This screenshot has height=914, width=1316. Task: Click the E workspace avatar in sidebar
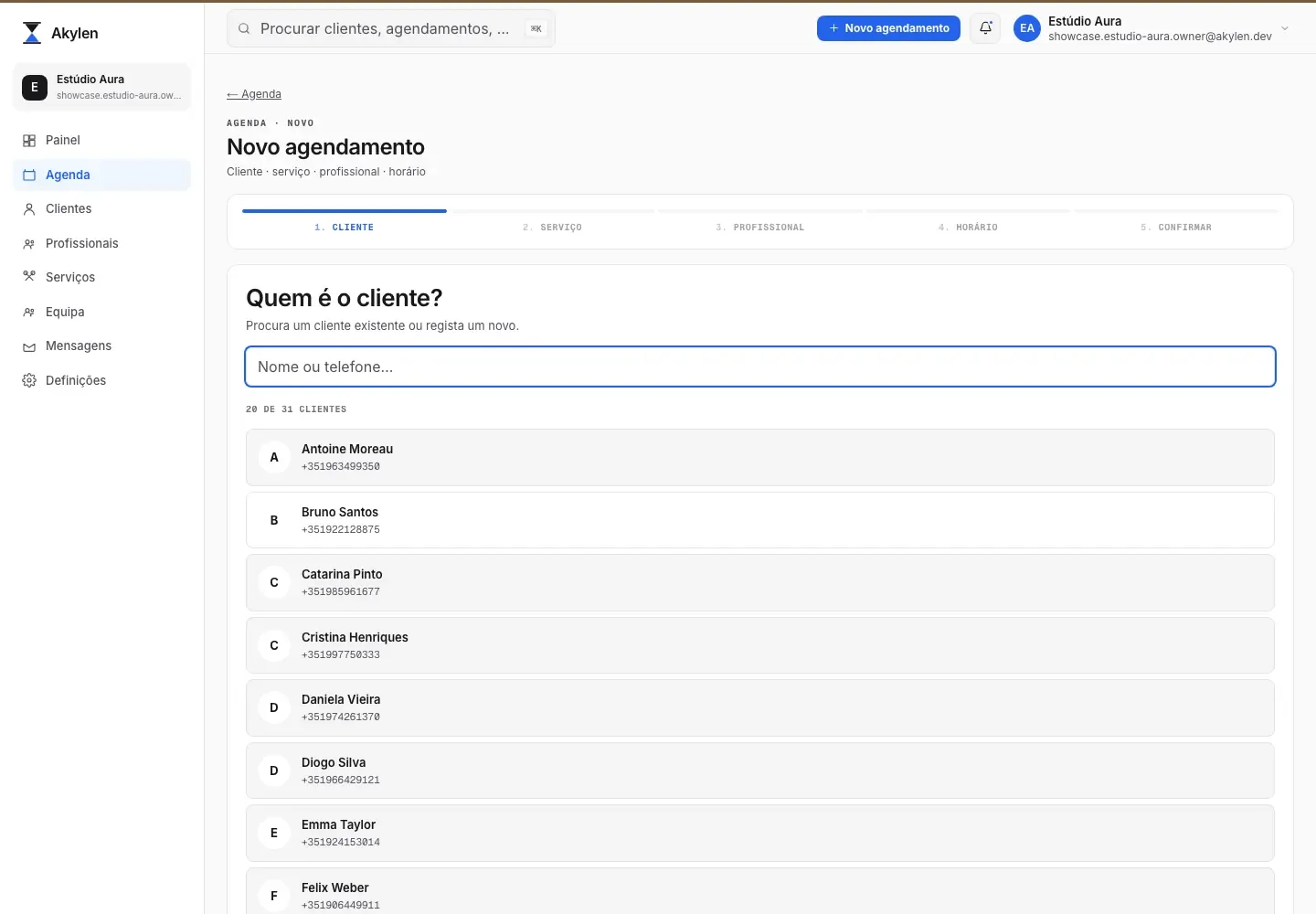tap(35, 87)
